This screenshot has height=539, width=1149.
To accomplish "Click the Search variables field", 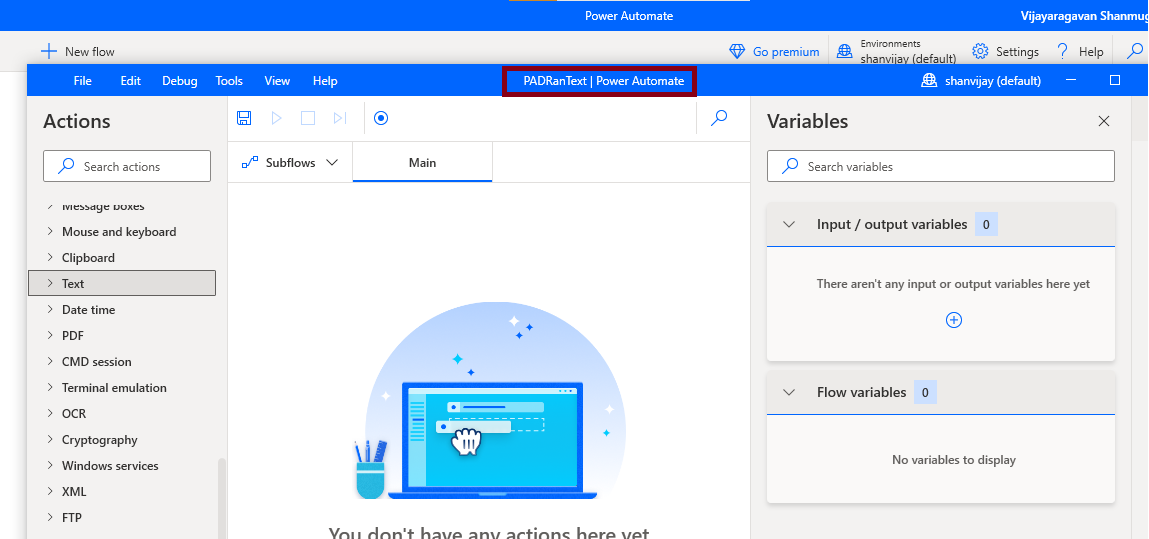I will point(941,166).
